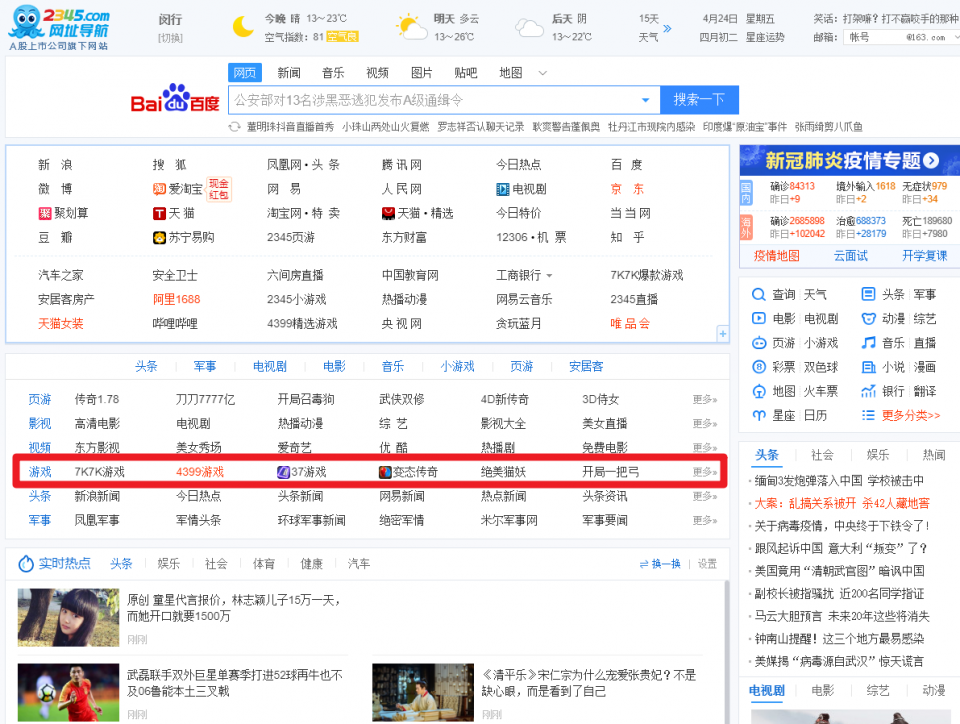Open the 更多分类 link

pos(910,416)
